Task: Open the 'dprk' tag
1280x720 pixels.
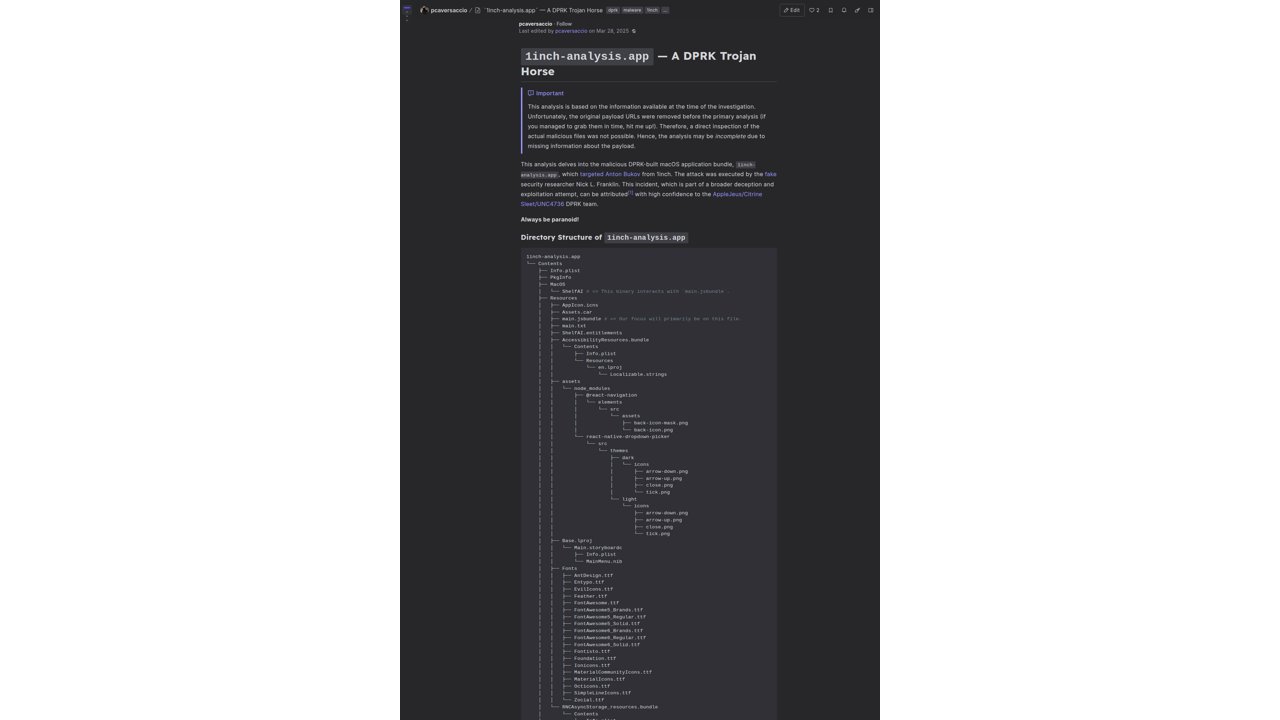Action: 613,10
